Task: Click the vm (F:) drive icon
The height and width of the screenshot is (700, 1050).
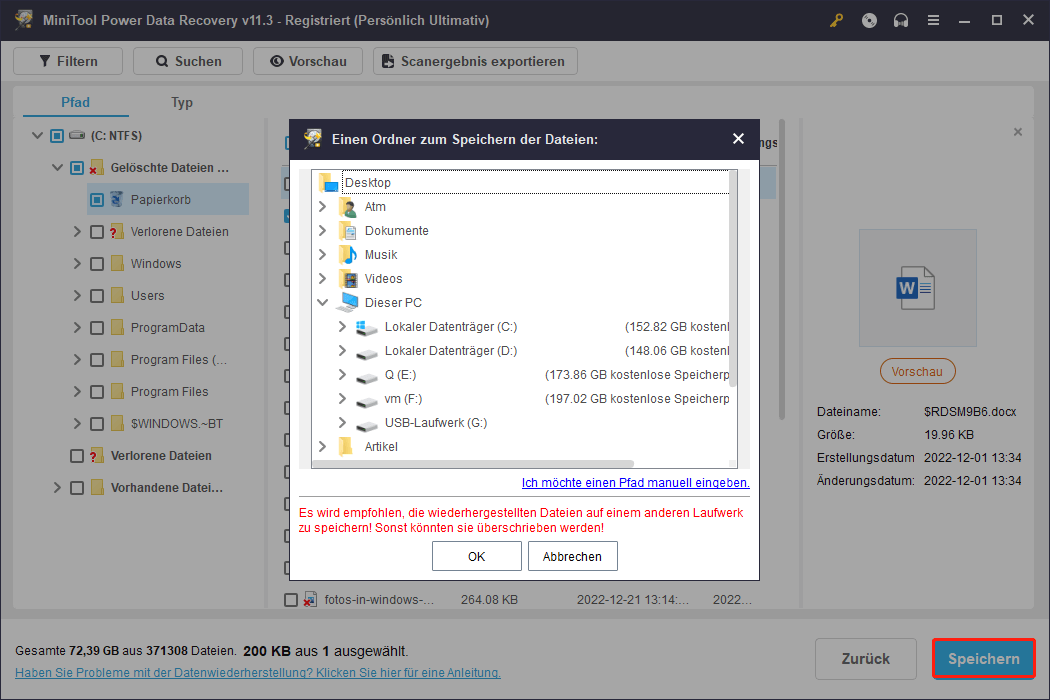Action: [x=367, y=400]
